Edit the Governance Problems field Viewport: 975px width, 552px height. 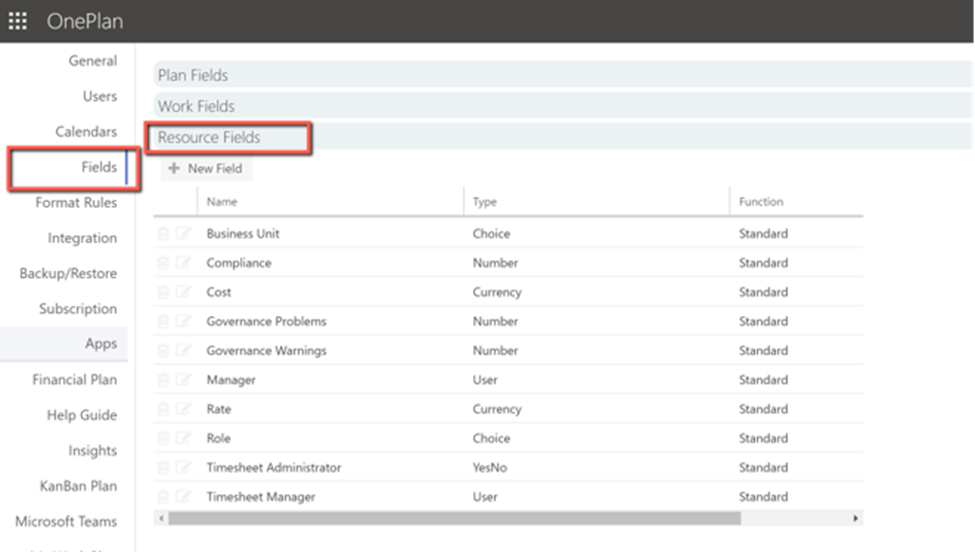tap(183, 321)
